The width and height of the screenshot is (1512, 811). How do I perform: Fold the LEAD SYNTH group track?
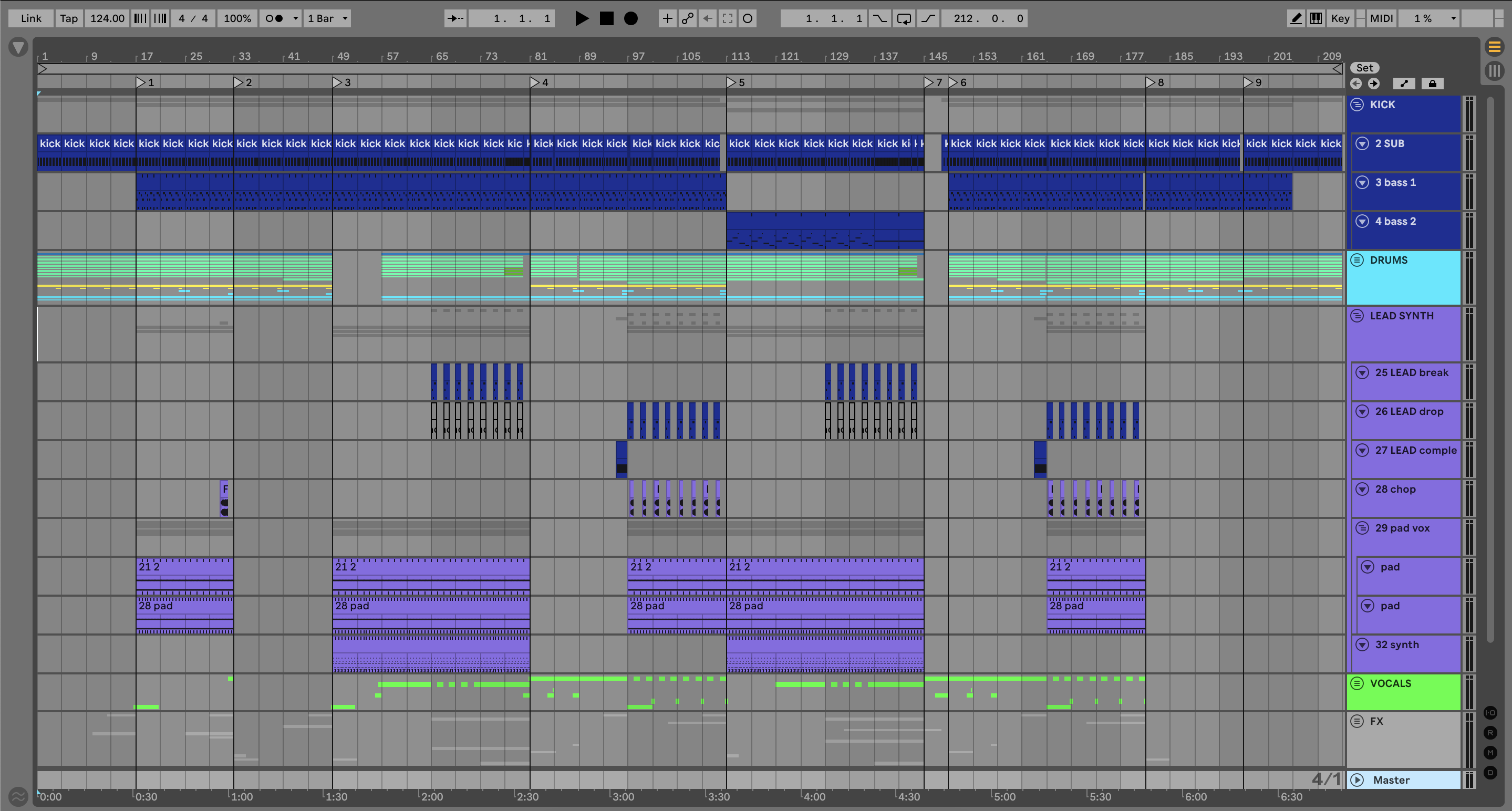[1357, 316]
